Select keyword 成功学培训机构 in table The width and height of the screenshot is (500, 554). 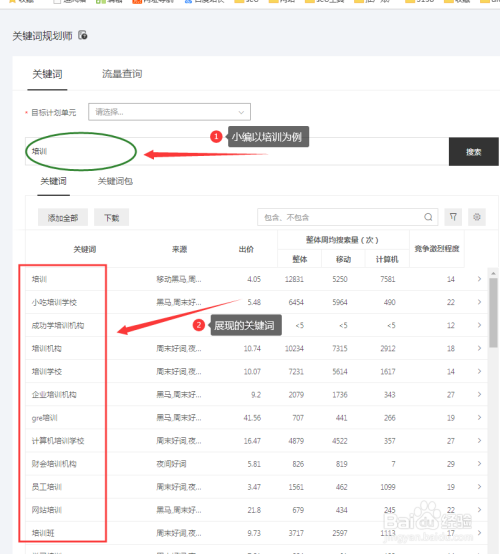58,325
